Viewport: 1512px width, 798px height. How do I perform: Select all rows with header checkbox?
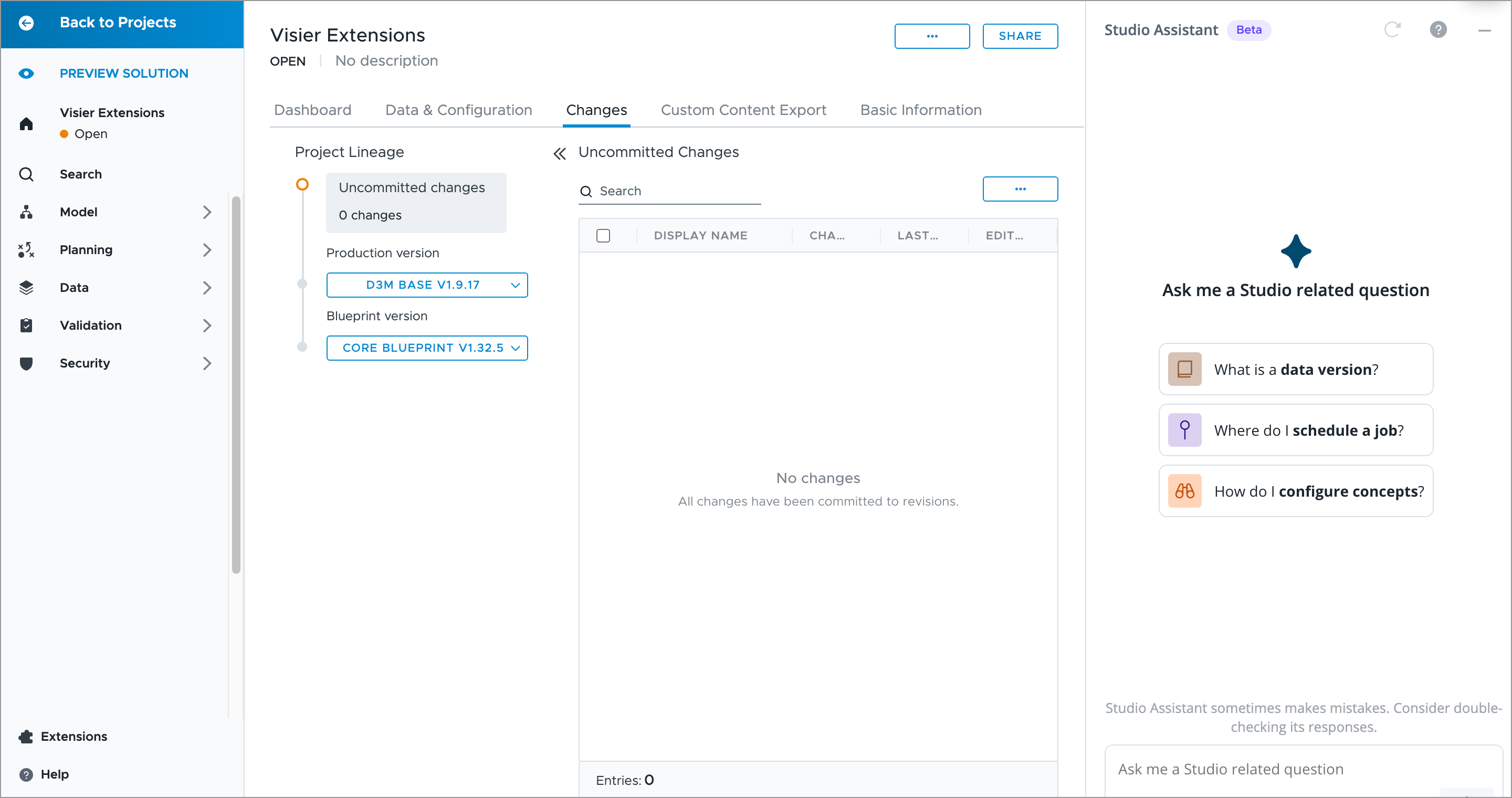pyautogui.click(x=603, y=236)
